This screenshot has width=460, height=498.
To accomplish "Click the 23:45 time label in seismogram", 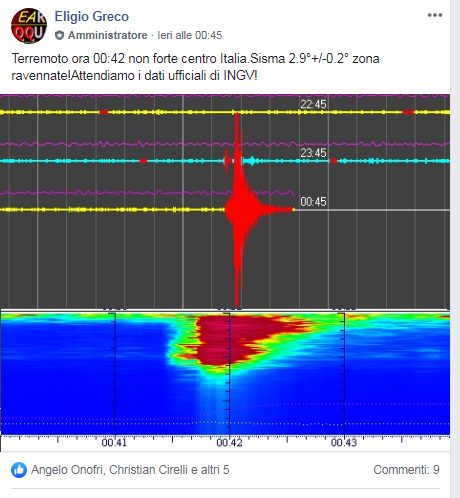I will coord(313,153).
